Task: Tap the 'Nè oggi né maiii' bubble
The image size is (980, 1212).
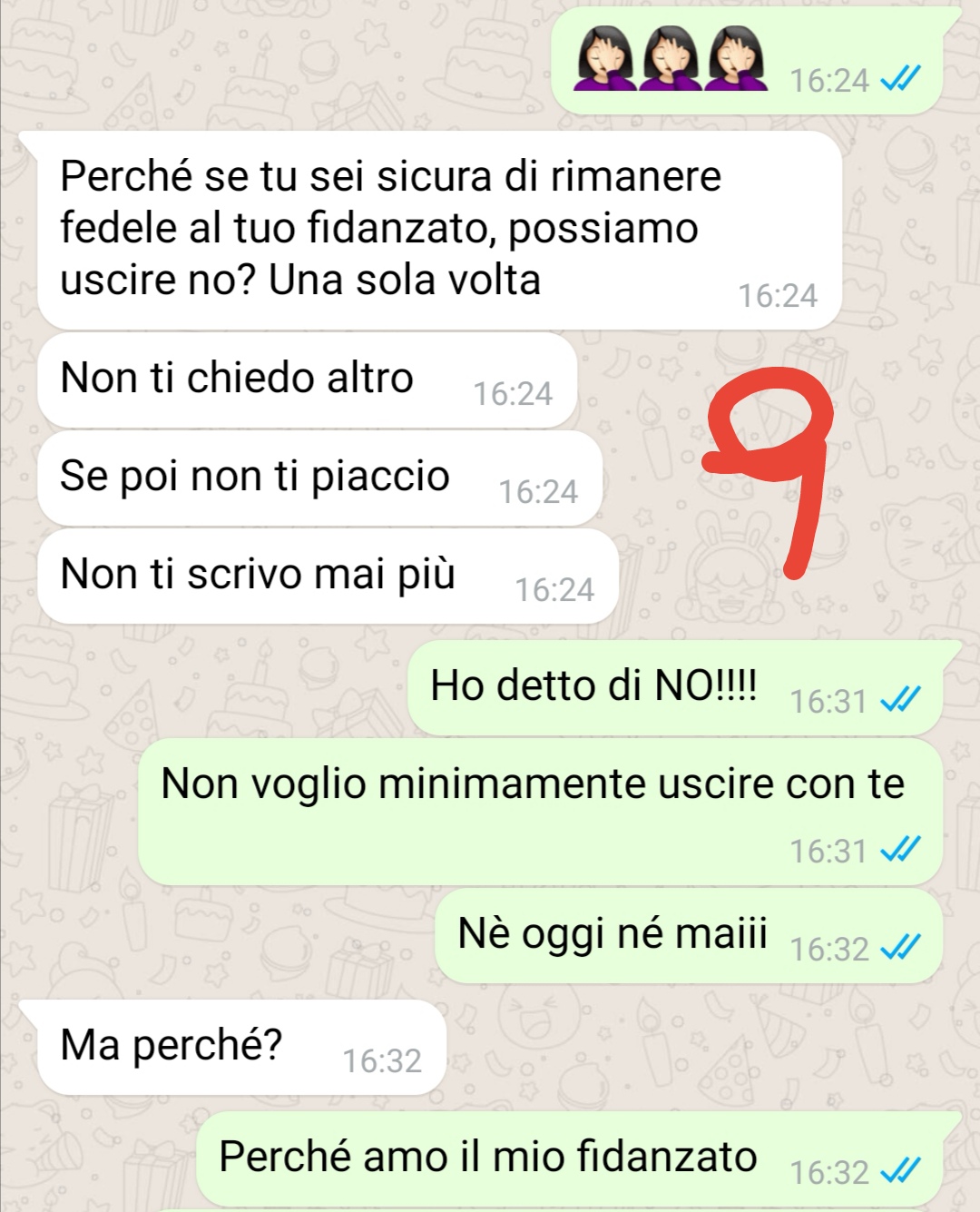Action: (690, 935)
